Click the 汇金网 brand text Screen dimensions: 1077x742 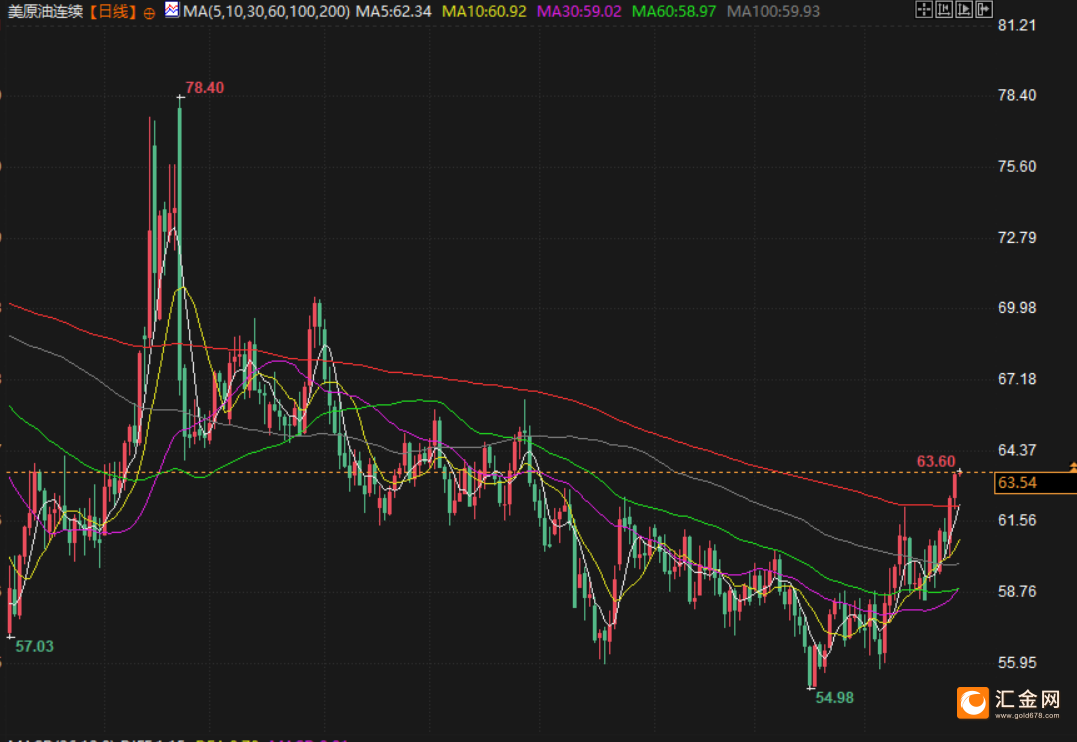1026,698
